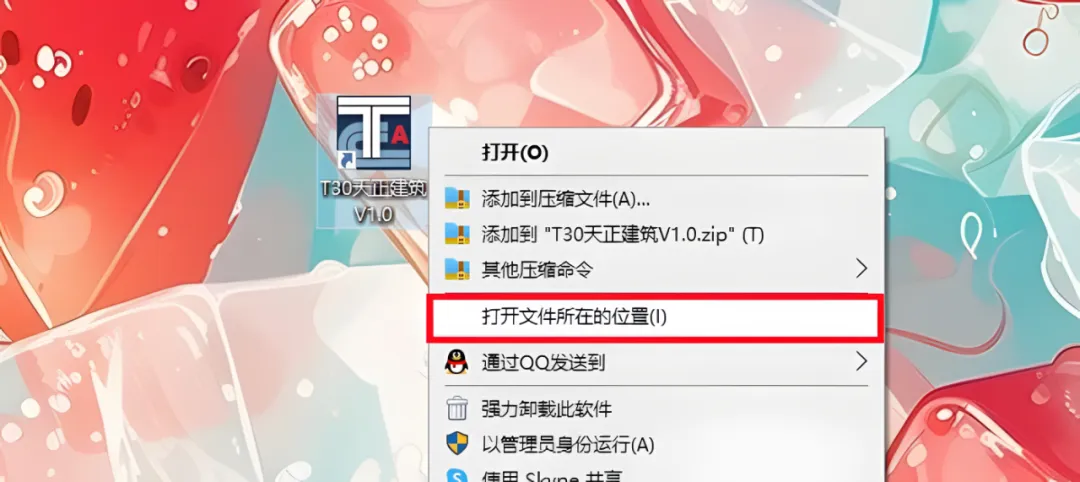Select the 通过QQ发送到 menu label
1080x482 pixels.
543,362
